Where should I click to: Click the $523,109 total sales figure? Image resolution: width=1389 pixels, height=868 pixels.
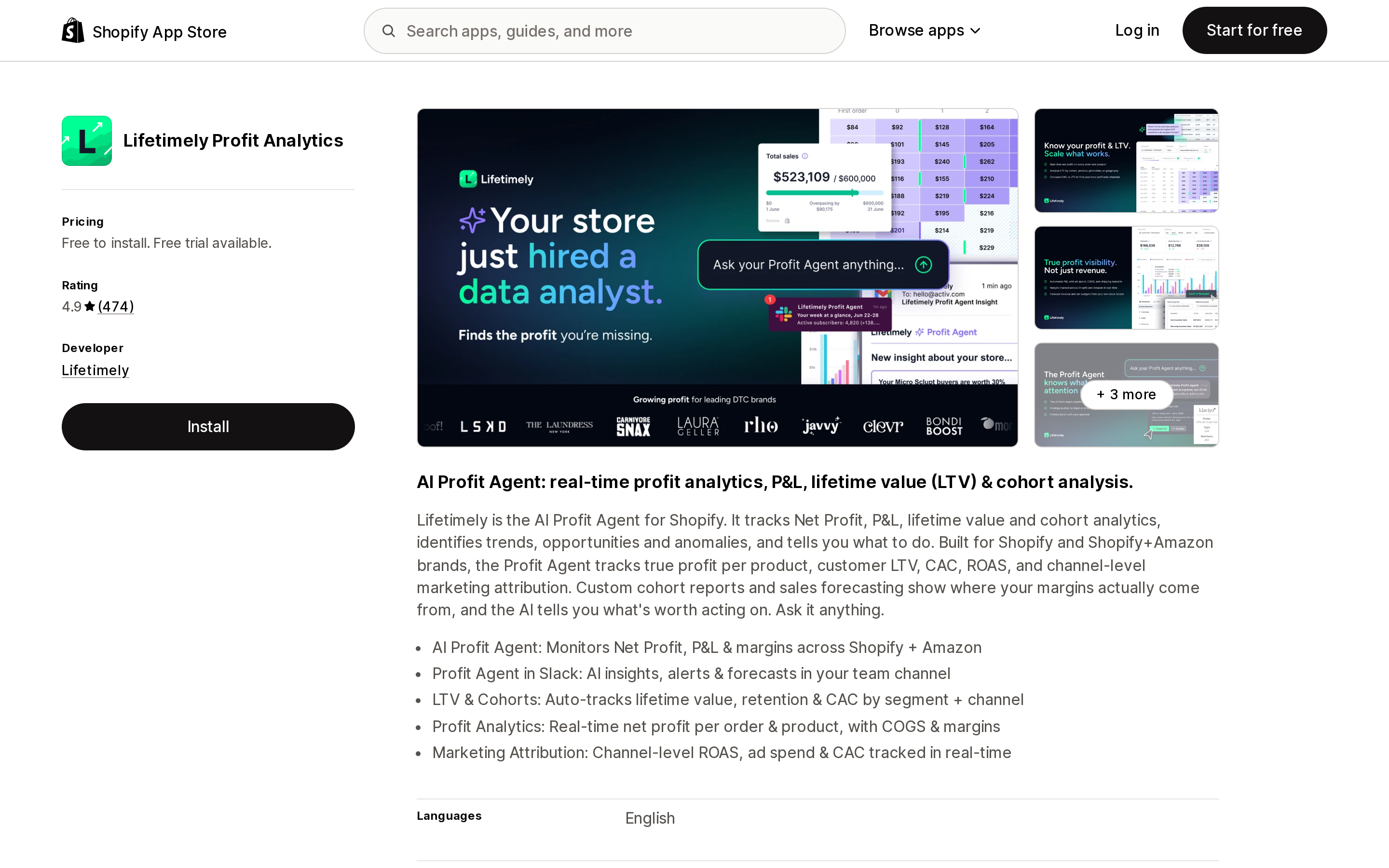(x=801, y=177)
